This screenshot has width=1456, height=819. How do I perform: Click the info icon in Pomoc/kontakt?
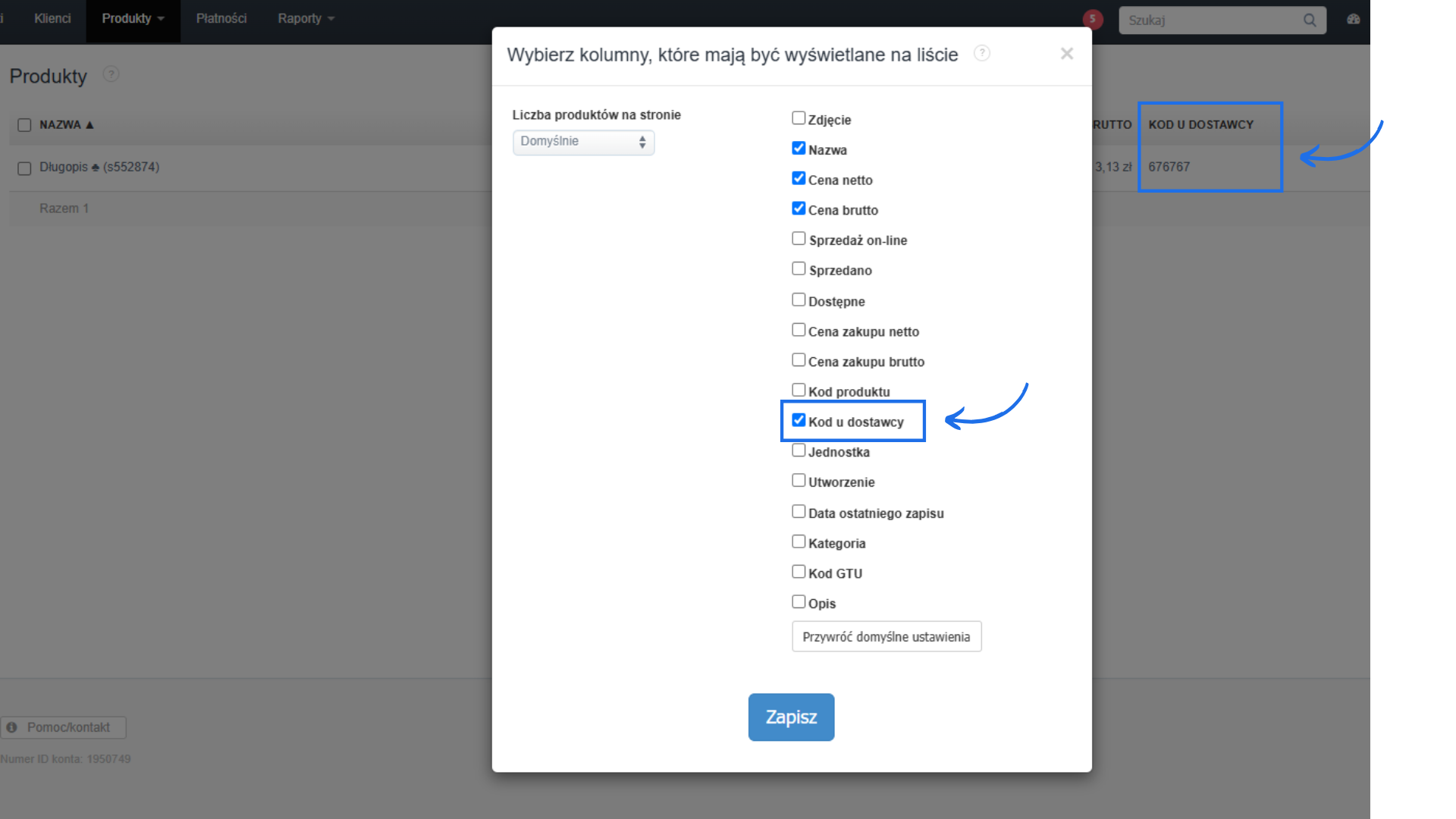[x=12, y=727]
